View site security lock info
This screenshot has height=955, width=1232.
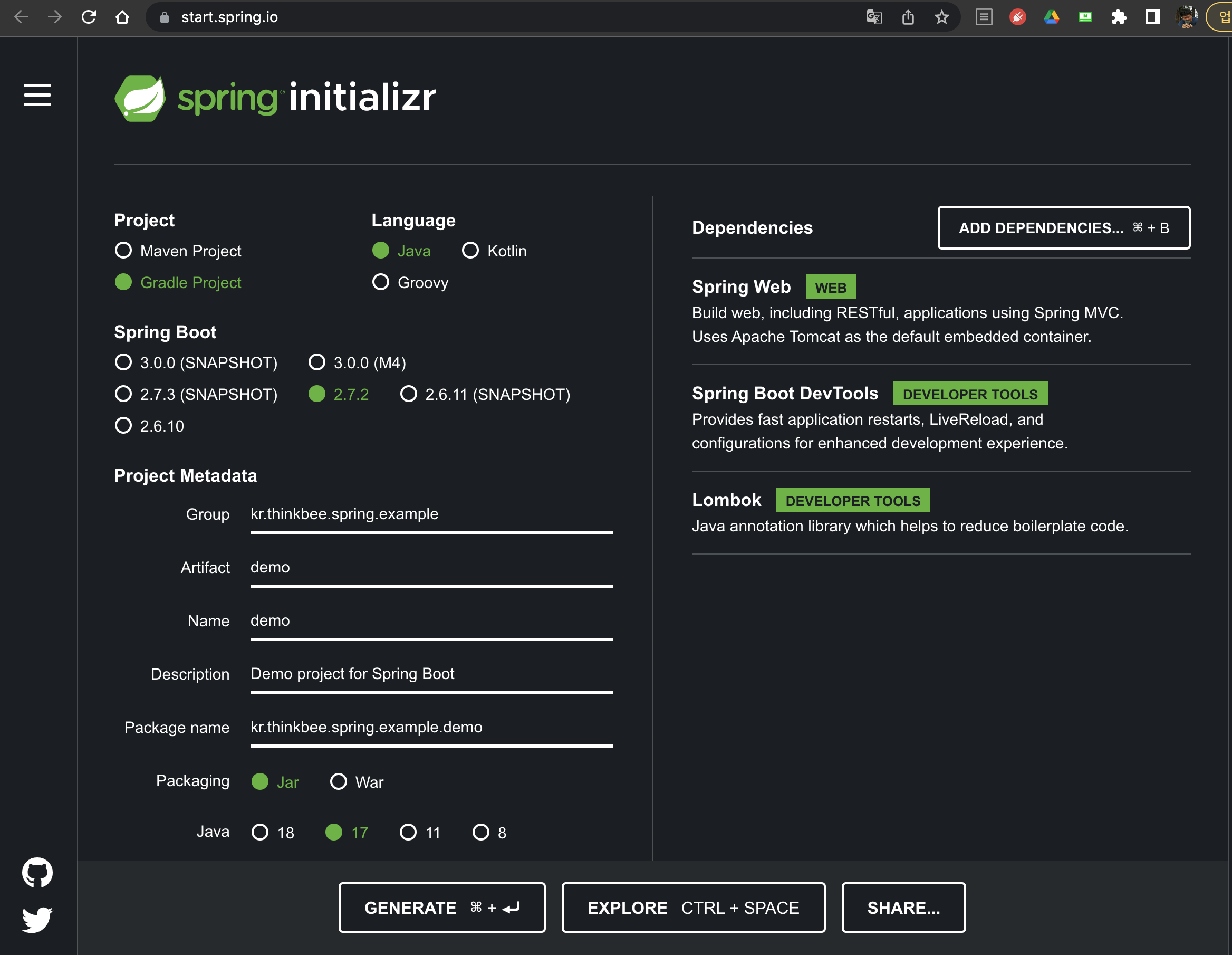164,17
